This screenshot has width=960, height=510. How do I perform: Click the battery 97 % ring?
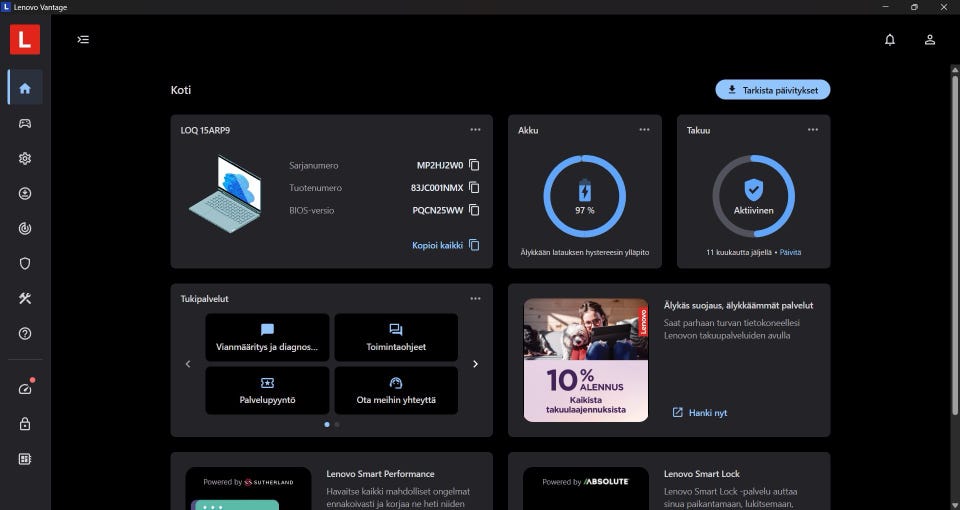tap(585, 196)
